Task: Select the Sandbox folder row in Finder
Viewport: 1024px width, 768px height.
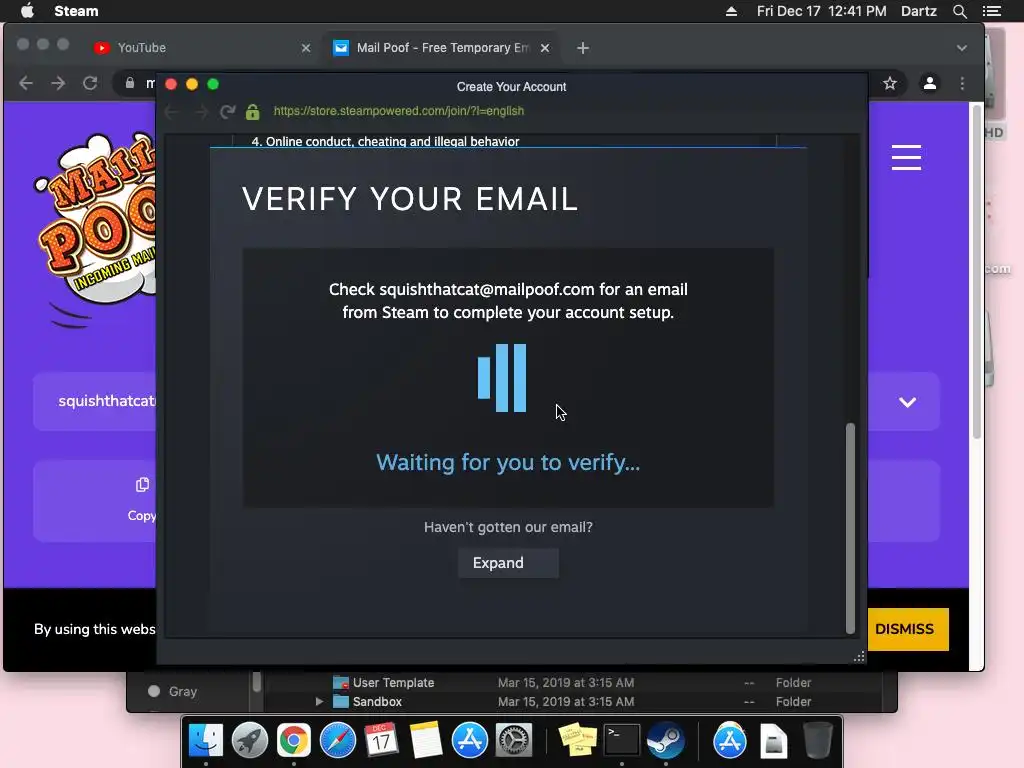Action: pos(573,701)
